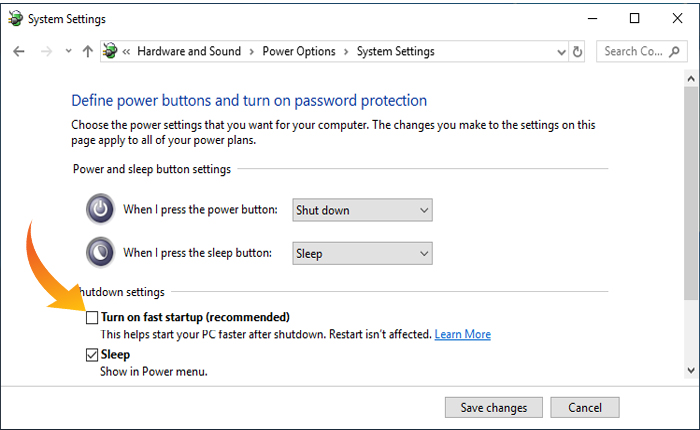Click the Save changes button

[x=493, y=407]
